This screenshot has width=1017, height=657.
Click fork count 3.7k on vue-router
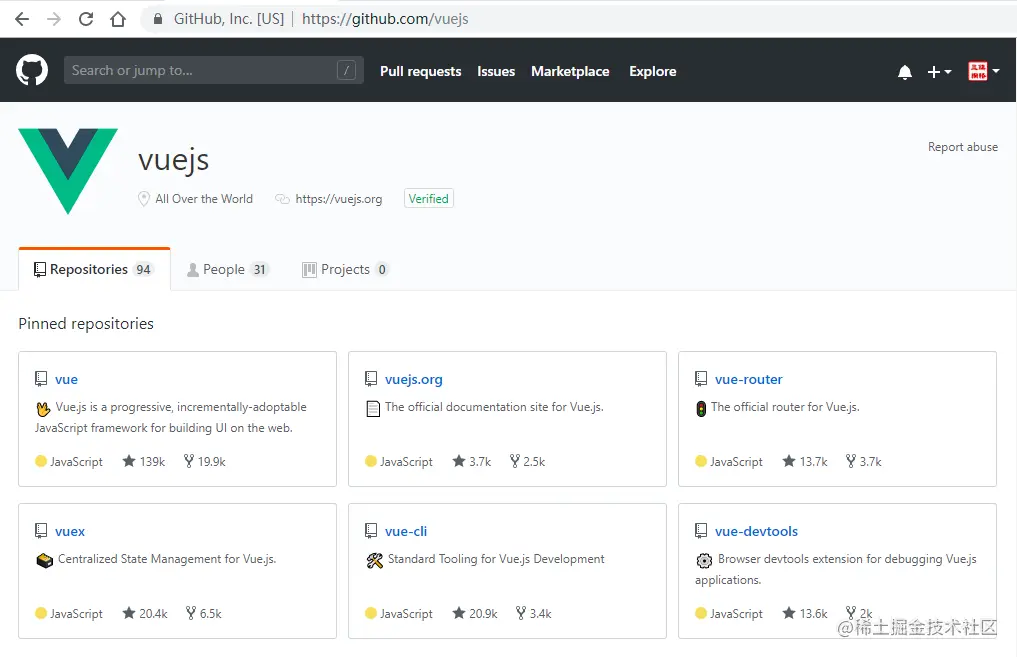click(863, 461)
